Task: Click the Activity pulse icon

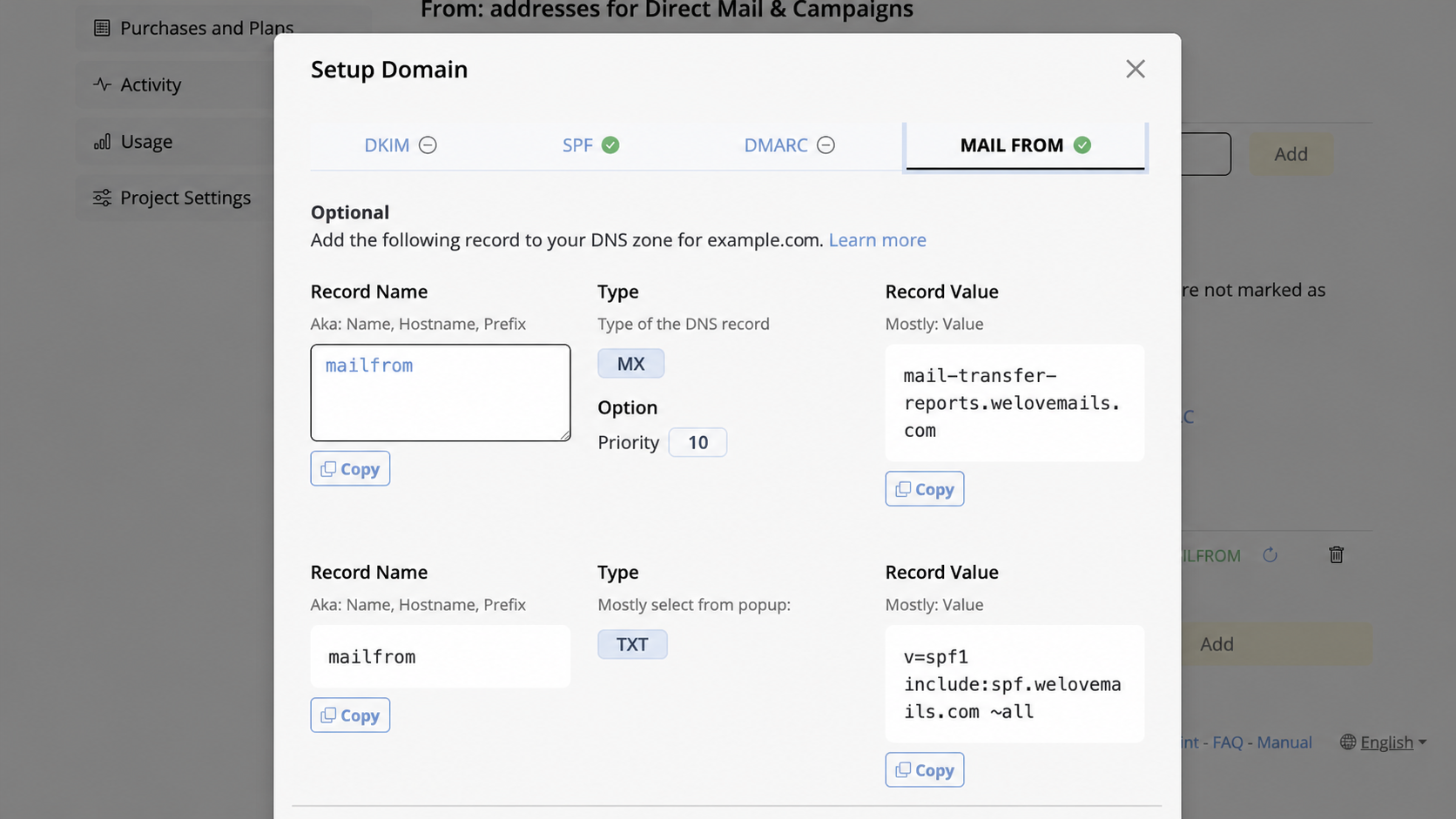Action: point(102,84)
